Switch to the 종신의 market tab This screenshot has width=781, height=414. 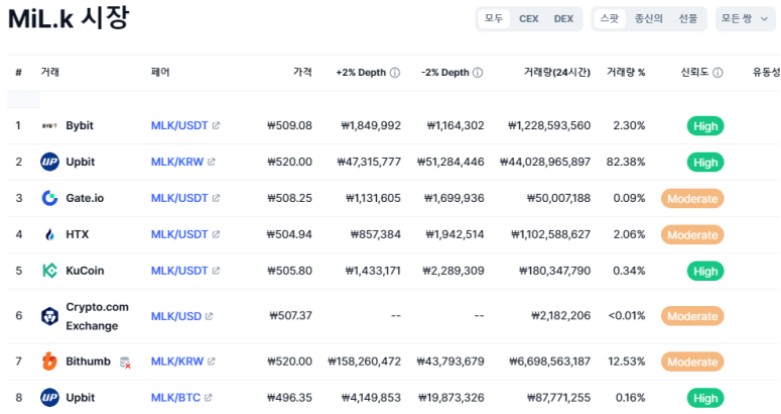pos(649,18)
